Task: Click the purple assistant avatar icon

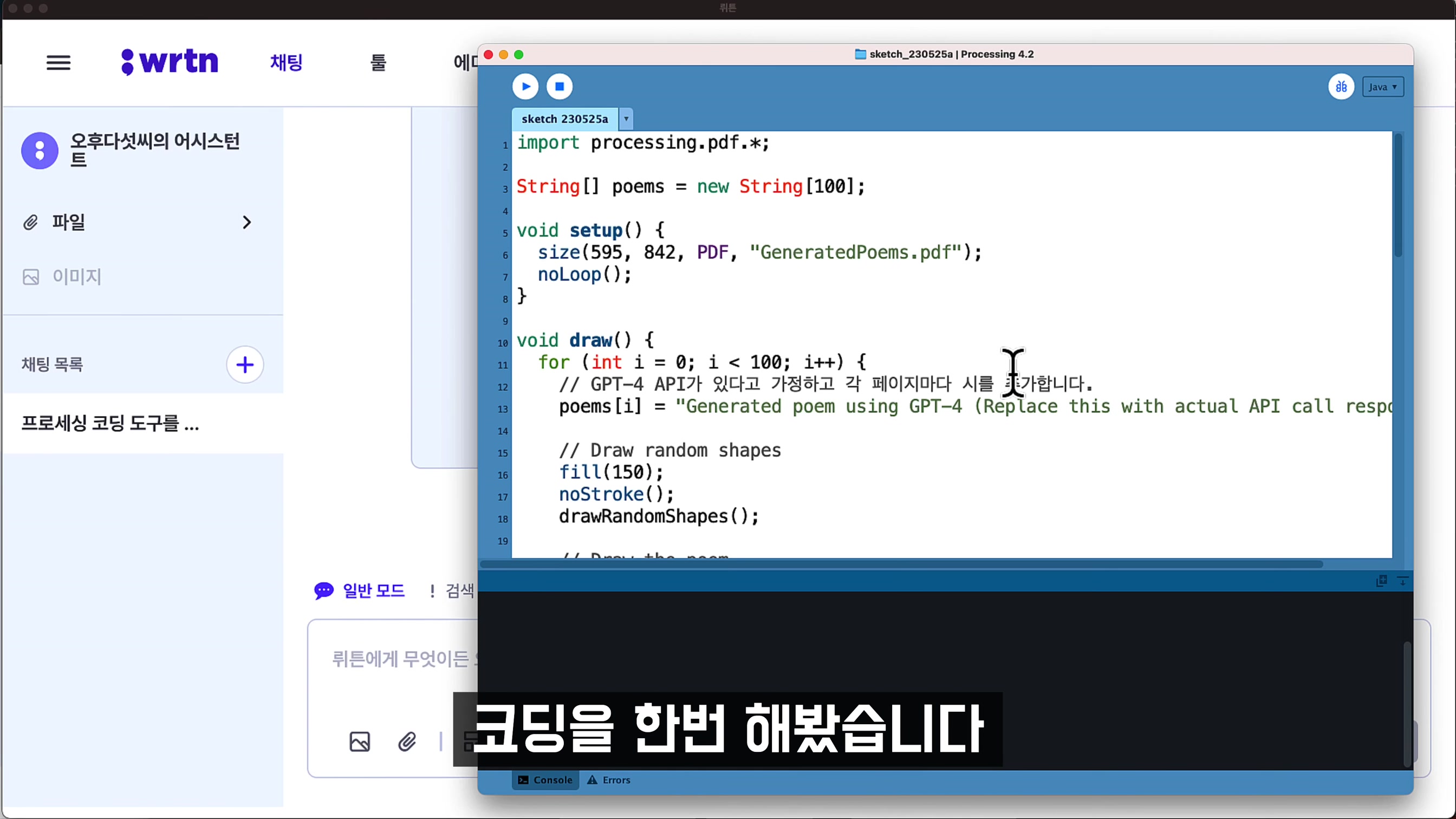Action: (x=40, y=151)
